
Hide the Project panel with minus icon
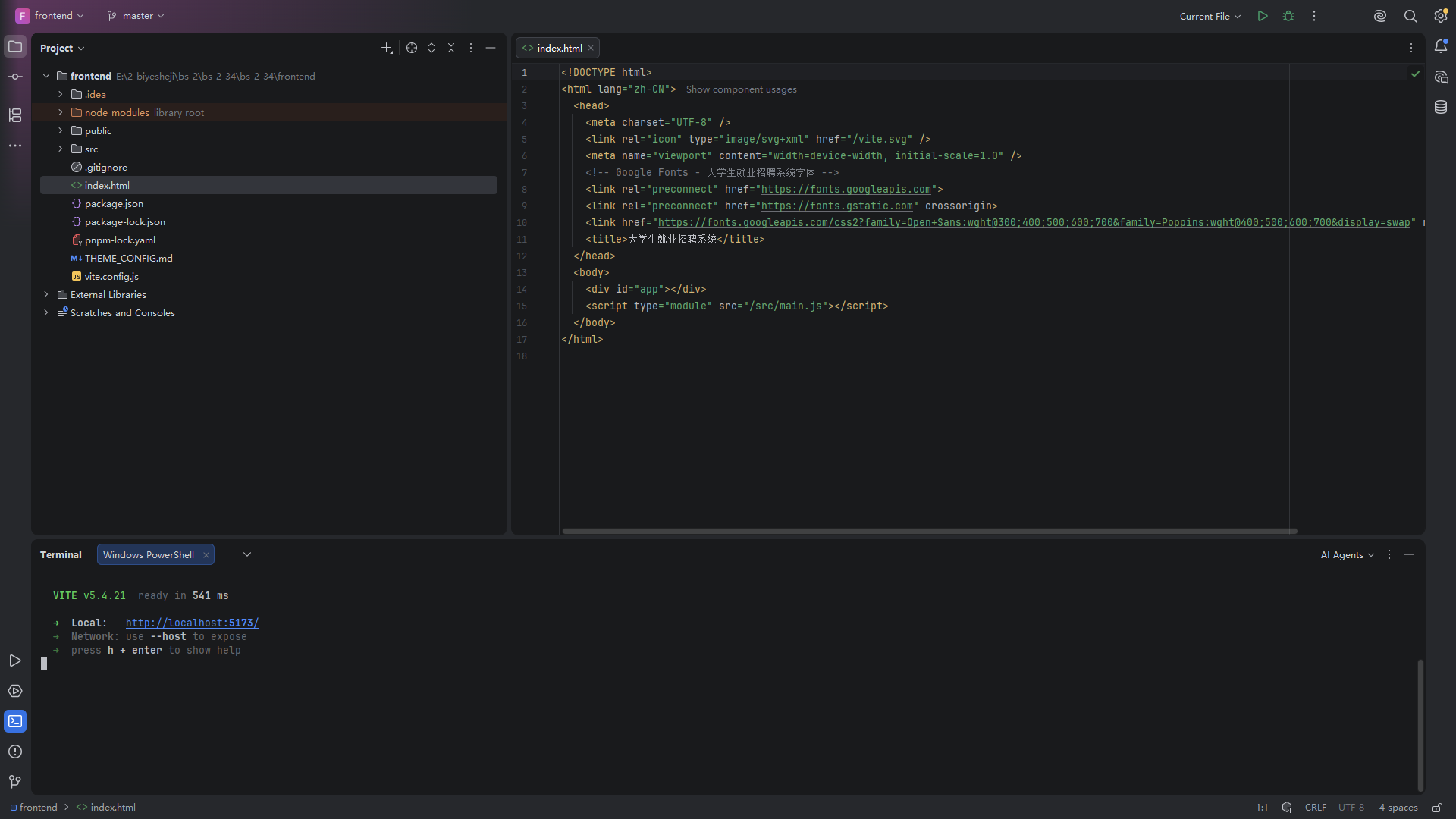click(491, 48)
